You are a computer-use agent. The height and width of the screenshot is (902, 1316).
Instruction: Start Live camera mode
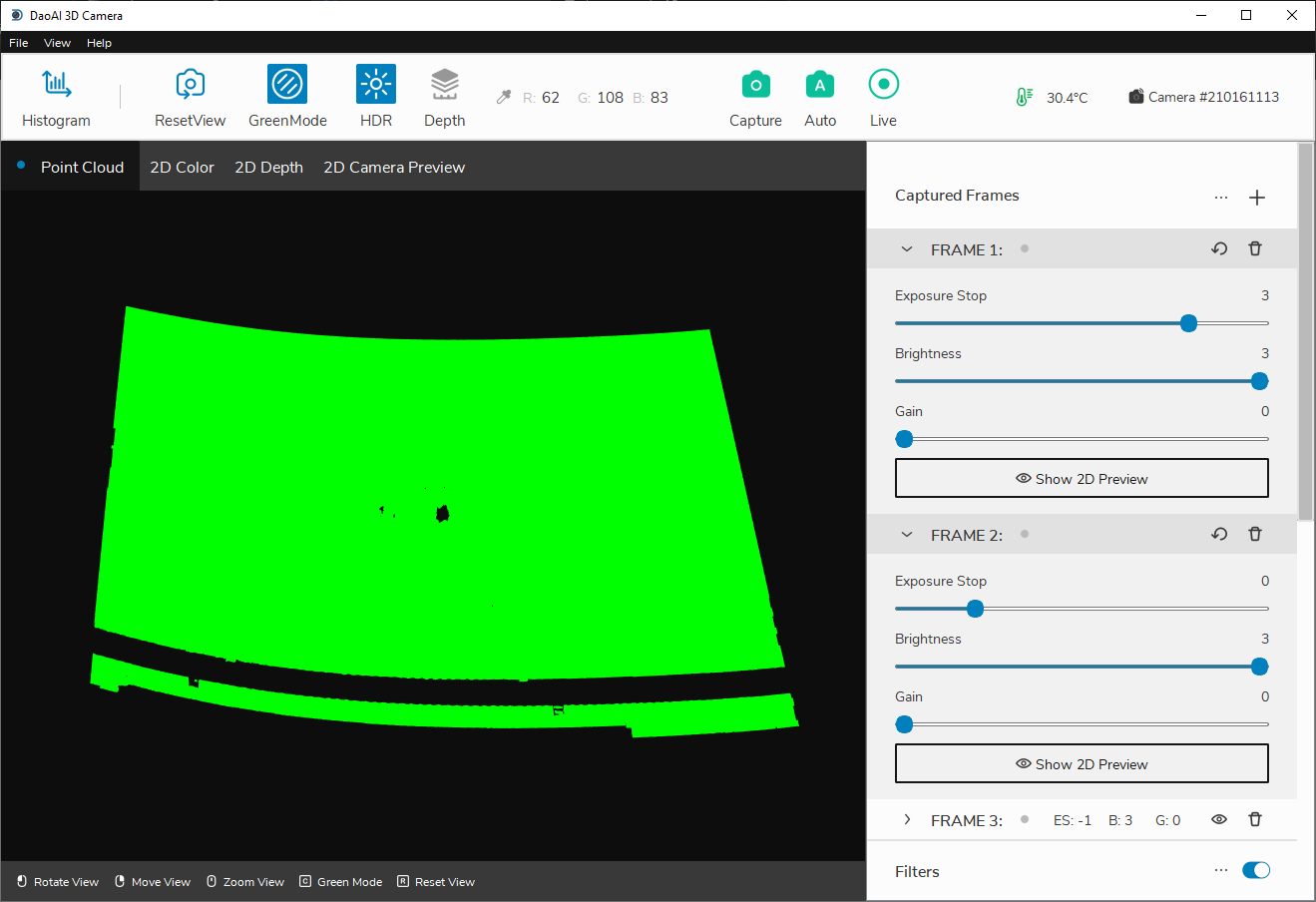[x=883, y=85]
